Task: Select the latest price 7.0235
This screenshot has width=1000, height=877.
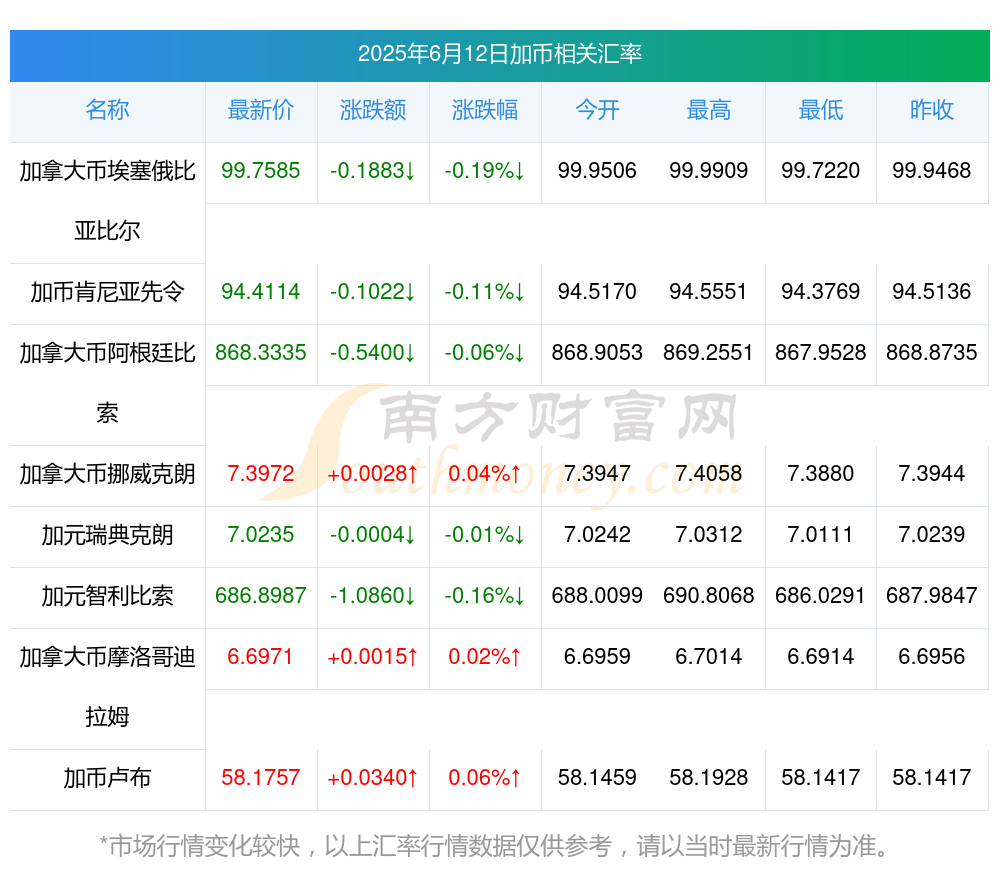Action: click(x=261, y=534)
